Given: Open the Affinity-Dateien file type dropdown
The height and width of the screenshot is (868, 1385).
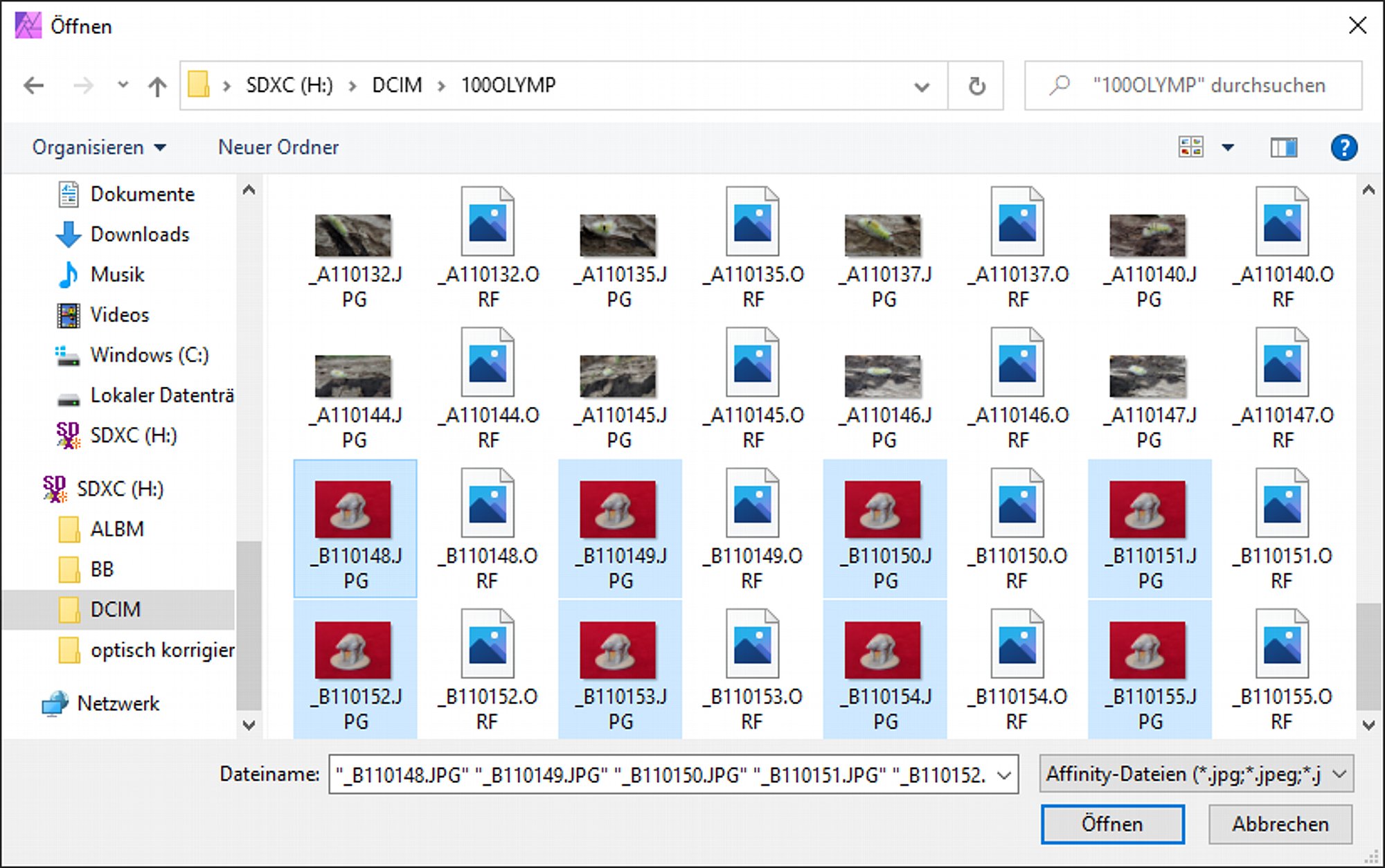Looking at the screenshot, I should (x=1196, y=774).
